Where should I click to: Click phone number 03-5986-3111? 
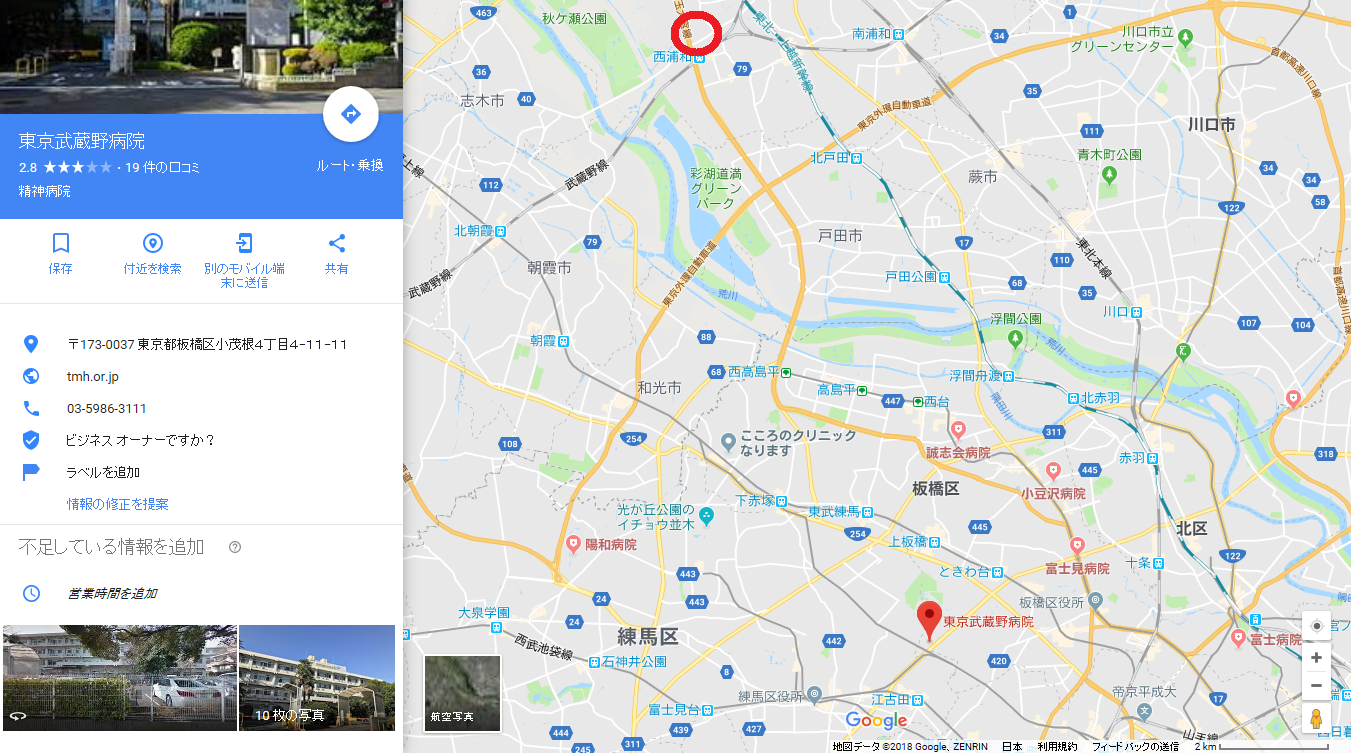click(107, 409)
